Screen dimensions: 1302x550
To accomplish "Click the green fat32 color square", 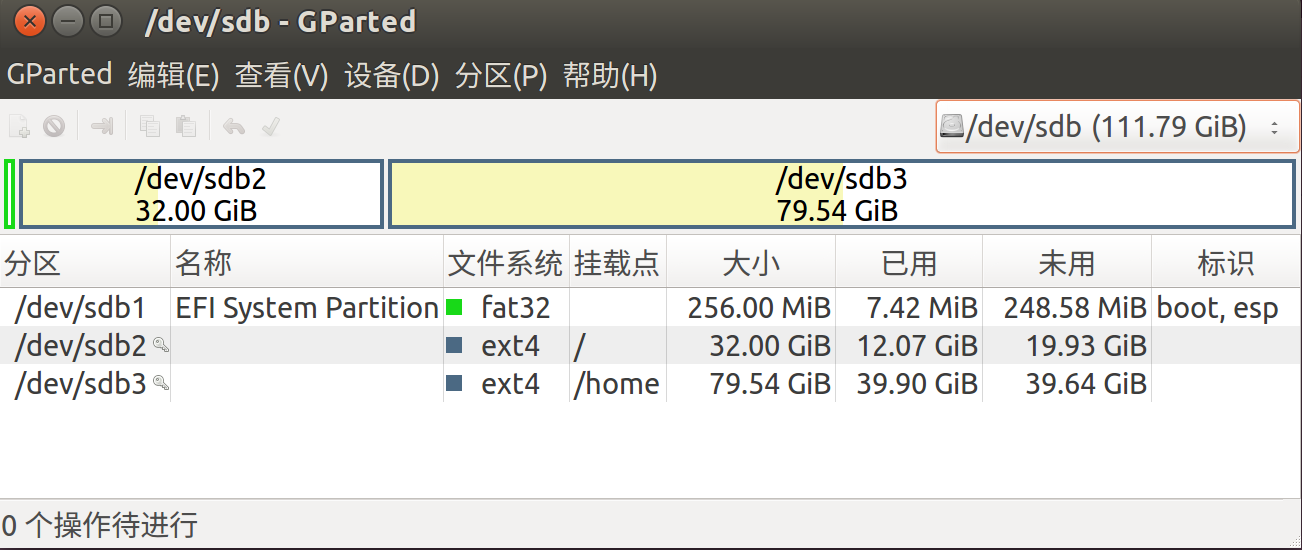I will click(454, 308).
